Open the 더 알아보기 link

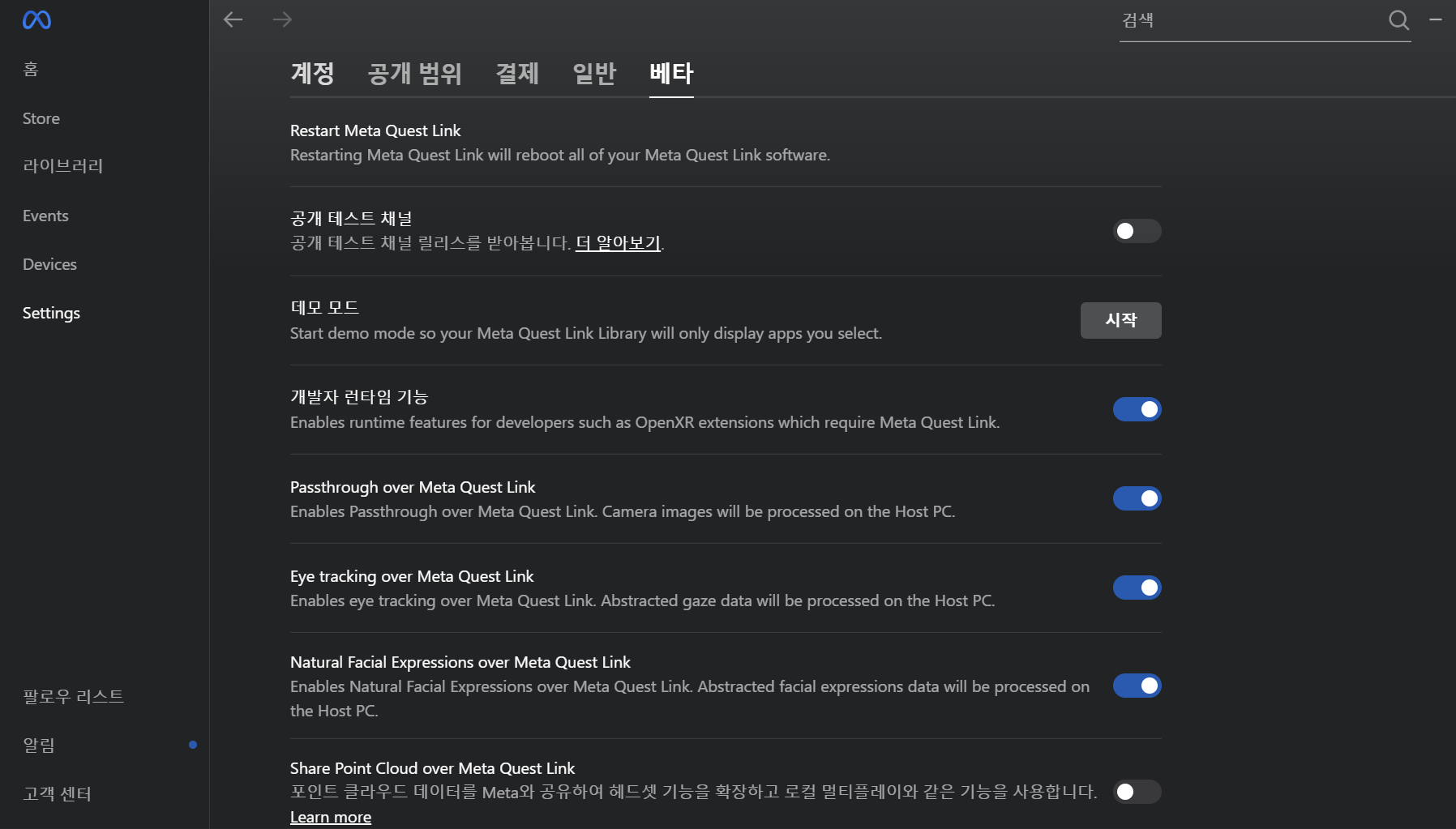click(618, 243)
